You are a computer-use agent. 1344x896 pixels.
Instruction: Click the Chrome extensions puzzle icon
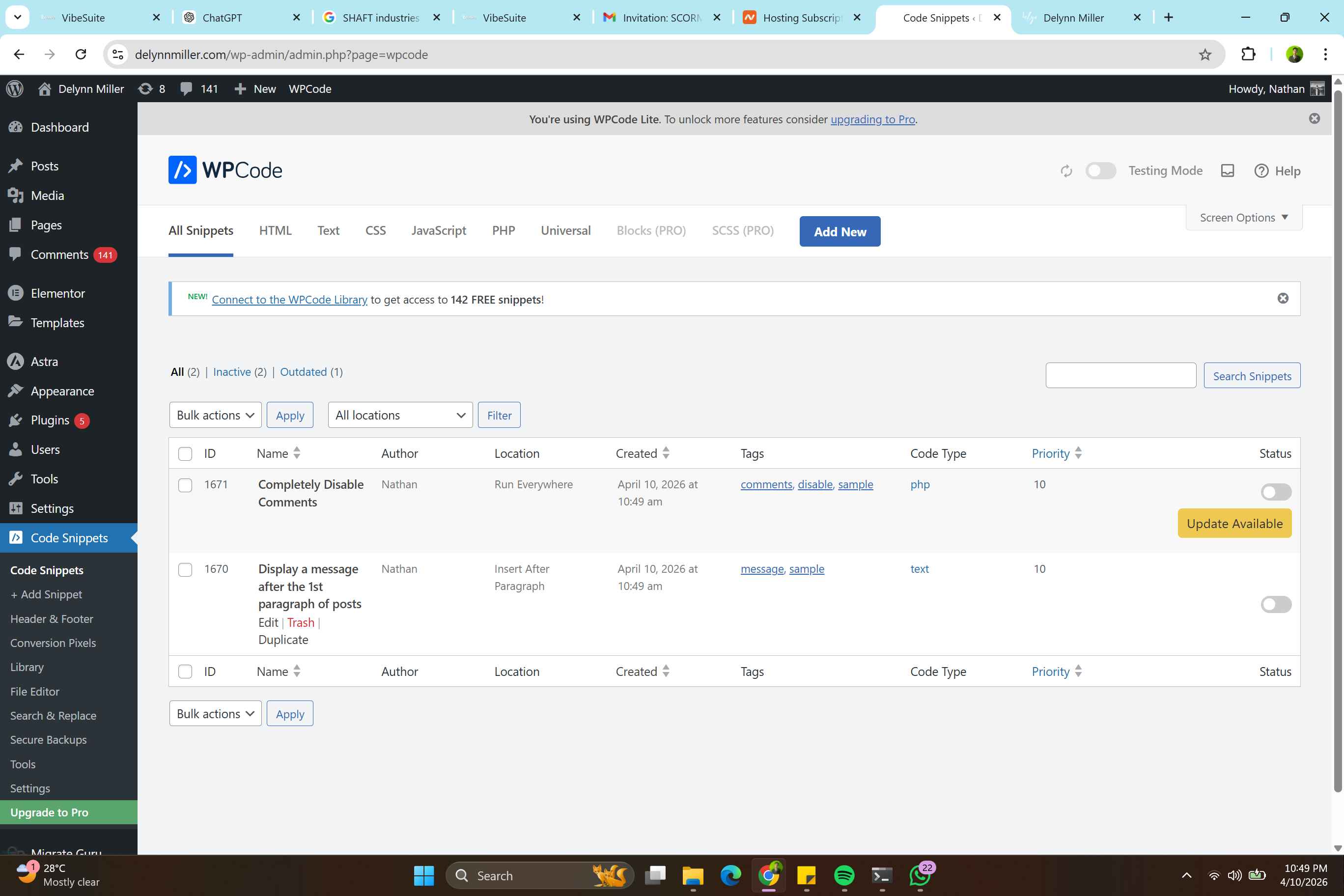point(1248,55)
